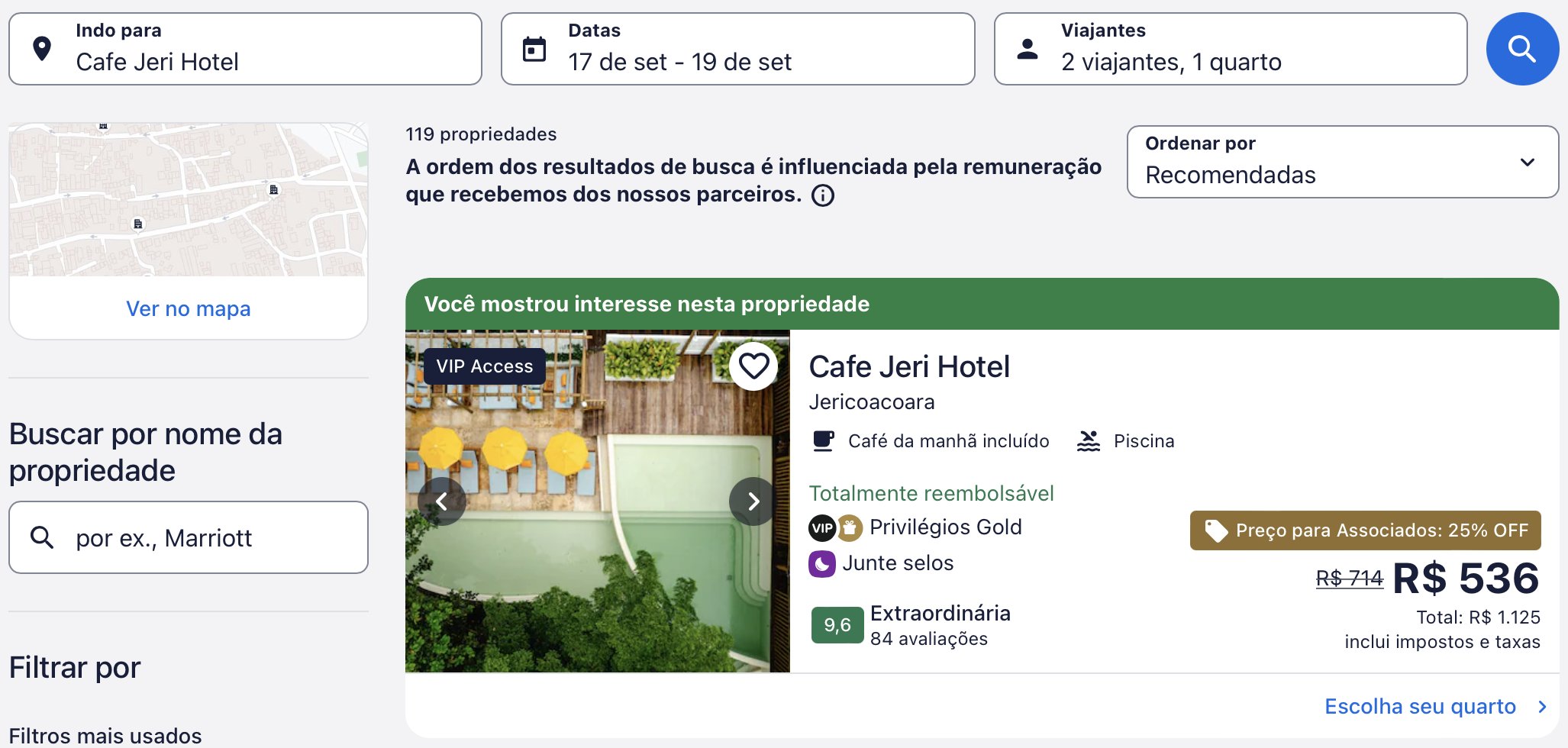Show previous hotel photo arrow

click(442, 501)
